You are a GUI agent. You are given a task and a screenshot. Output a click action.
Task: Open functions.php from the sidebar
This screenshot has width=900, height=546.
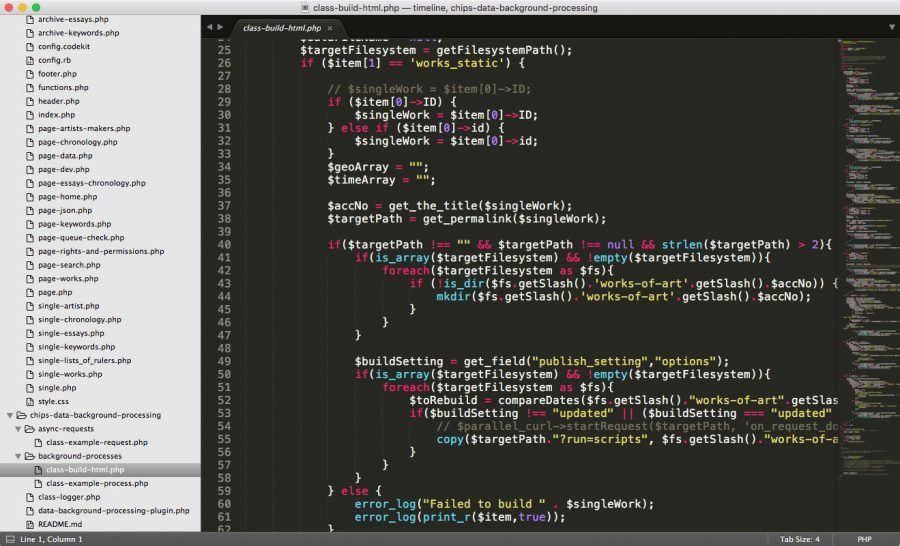(x=63, y=87)
